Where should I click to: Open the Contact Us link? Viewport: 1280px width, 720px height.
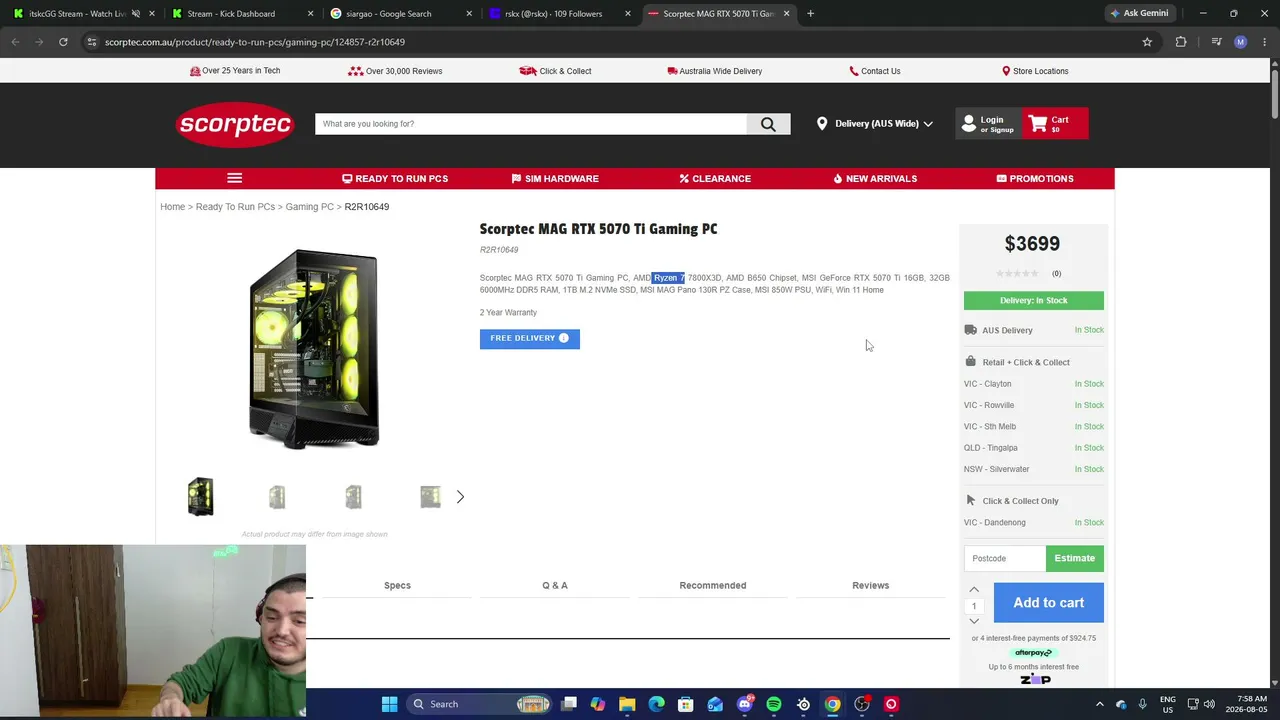pos(875,71)
